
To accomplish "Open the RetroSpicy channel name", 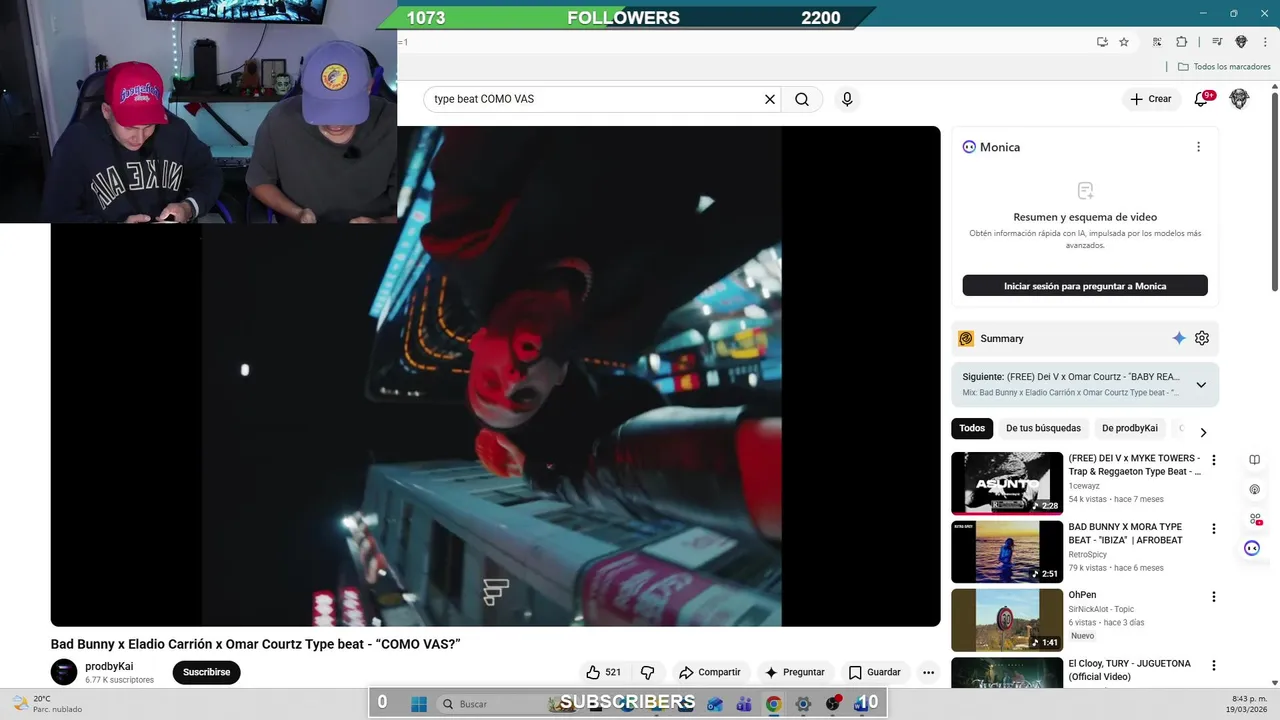I will click(1089, 554).
